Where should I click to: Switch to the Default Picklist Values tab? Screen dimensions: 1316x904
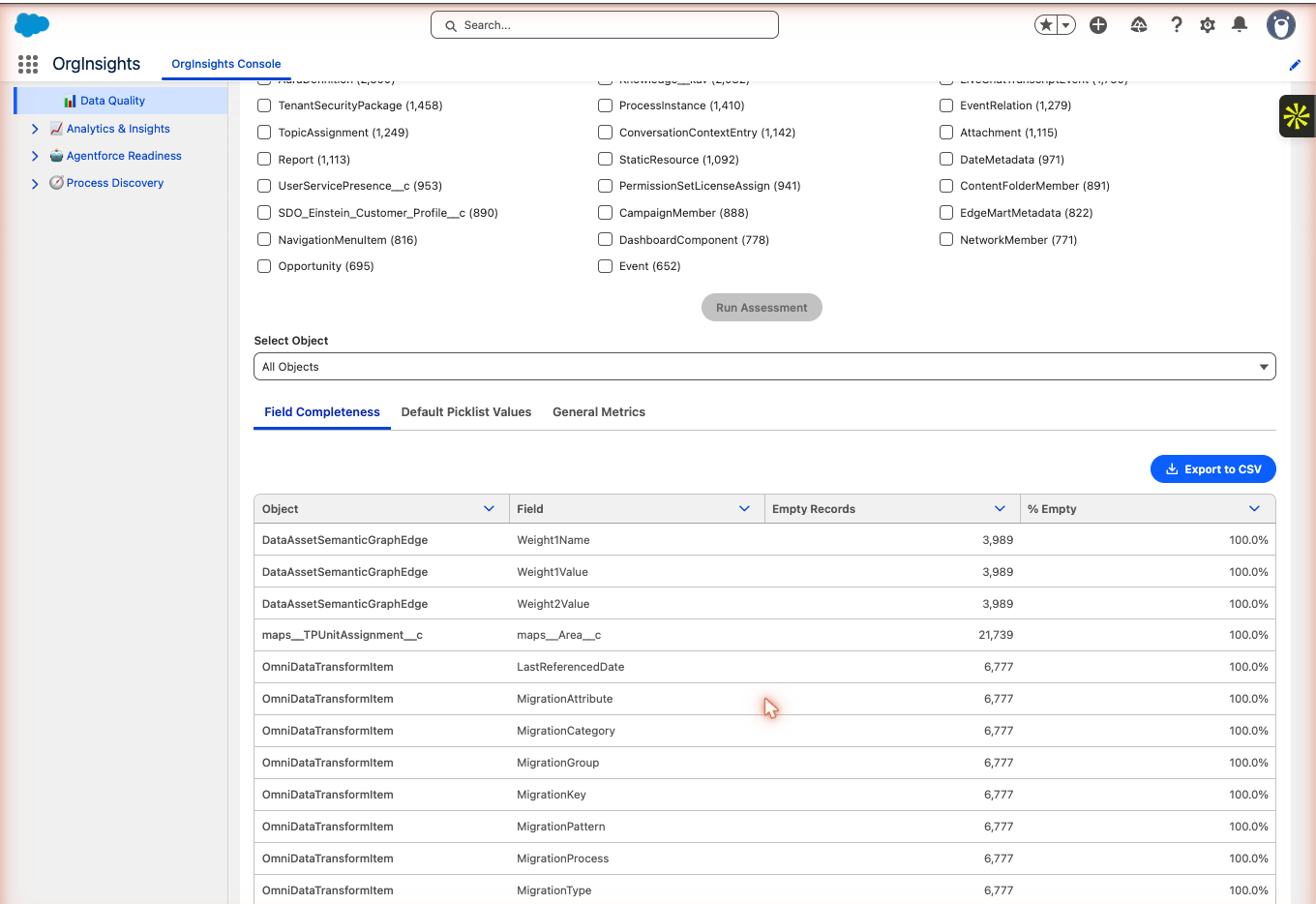466,412
